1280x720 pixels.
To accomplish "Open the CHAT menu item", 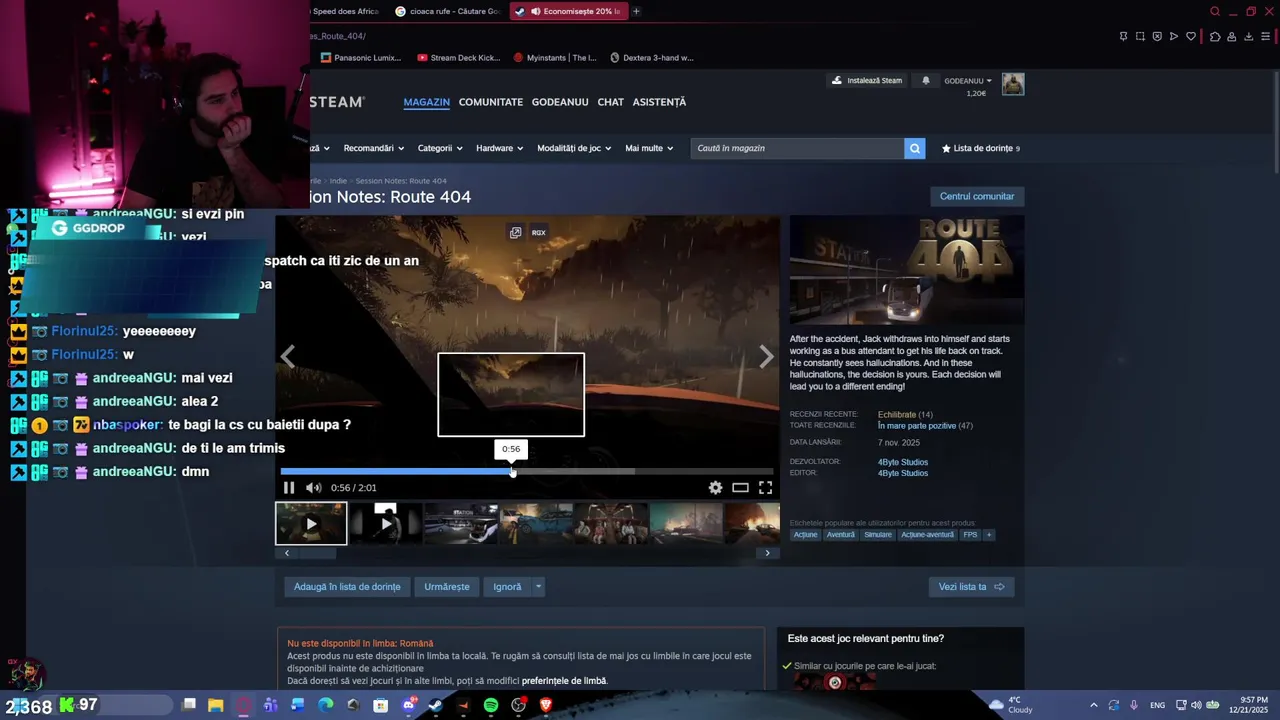I will click(610, 102).
